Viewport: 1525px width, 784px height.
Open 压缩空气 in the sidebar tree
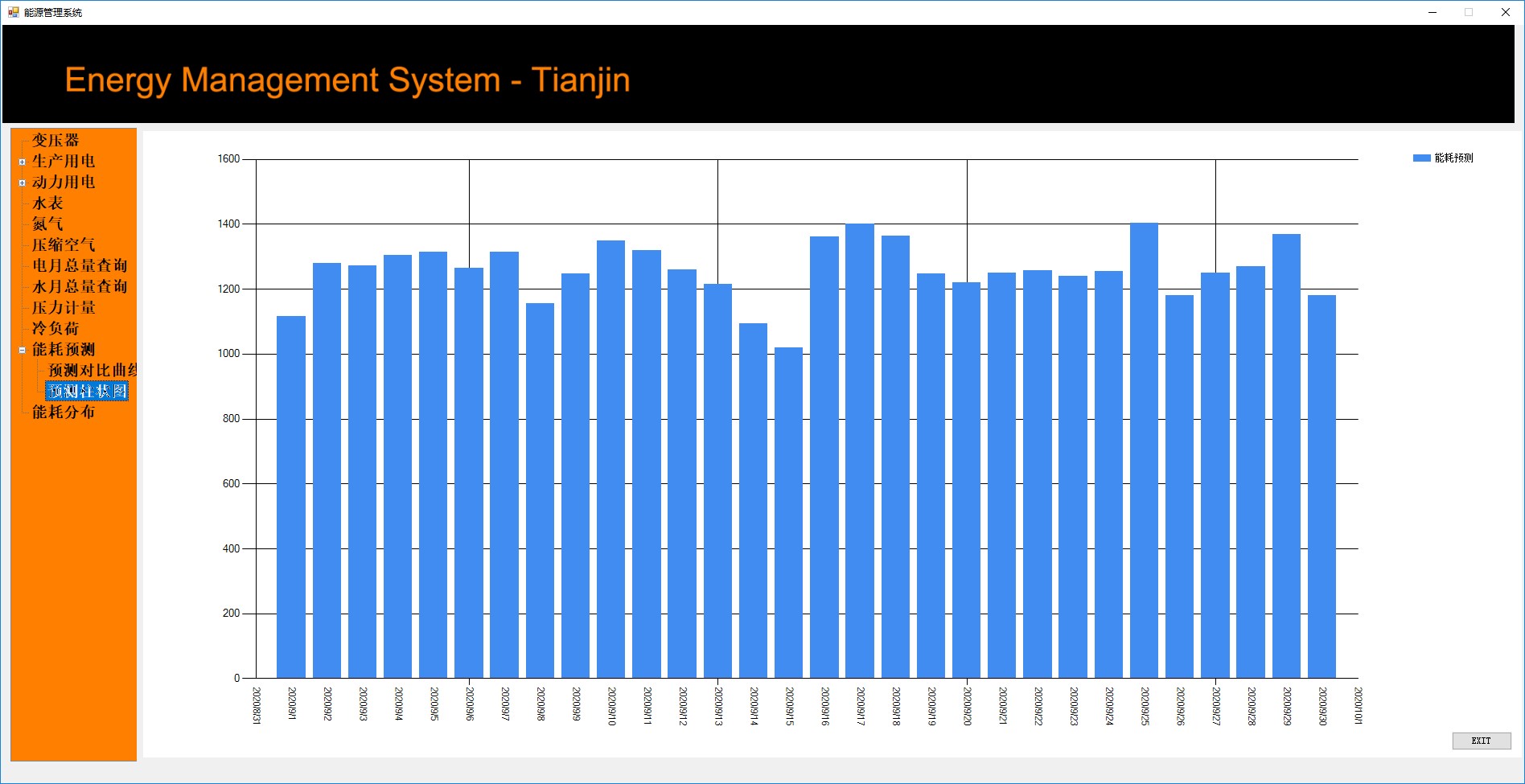(x=64, y=244)
